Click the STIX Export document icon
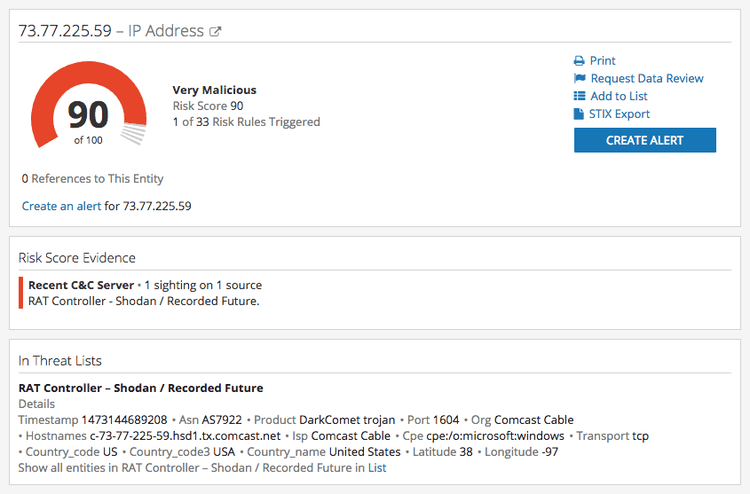Screen dimensions: 750x494 pyautogui.click(x=579, y=114)
